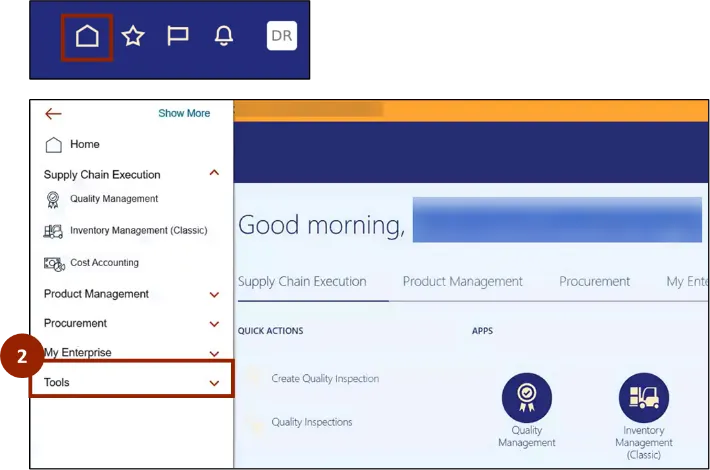710x470 pixels.
Task: Select the Supply Chain Execution tab
Action: 302,282
